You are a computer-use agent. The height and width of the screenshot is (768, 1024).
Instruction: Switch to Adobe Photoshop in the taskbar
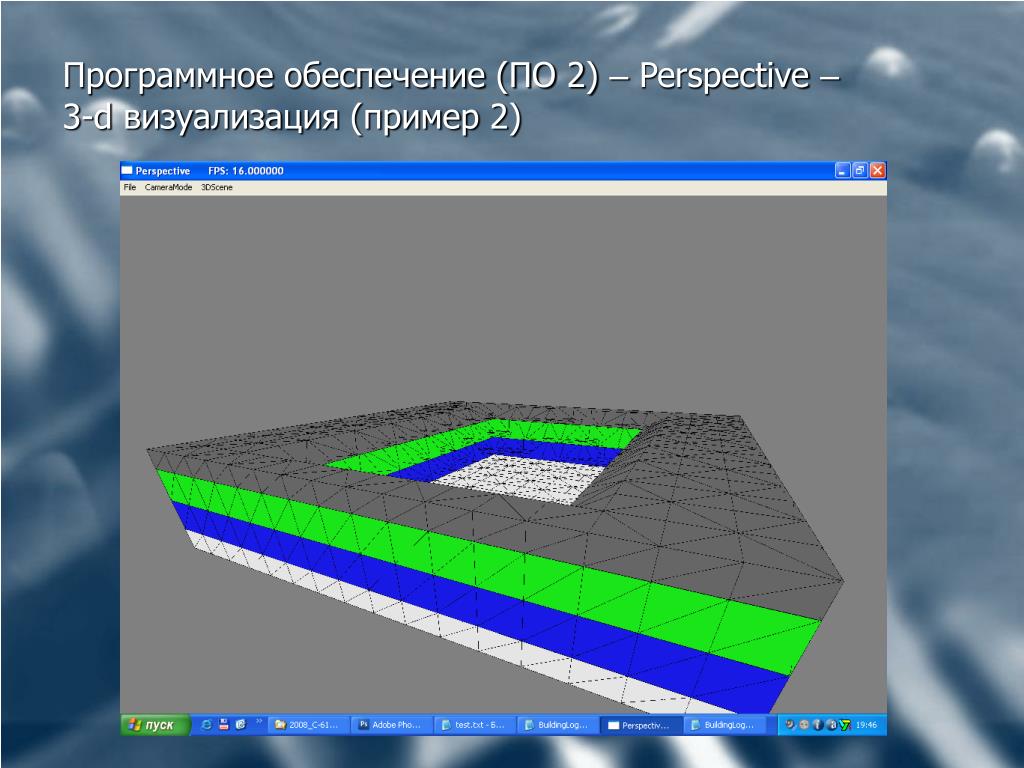(x=392, y=725)
